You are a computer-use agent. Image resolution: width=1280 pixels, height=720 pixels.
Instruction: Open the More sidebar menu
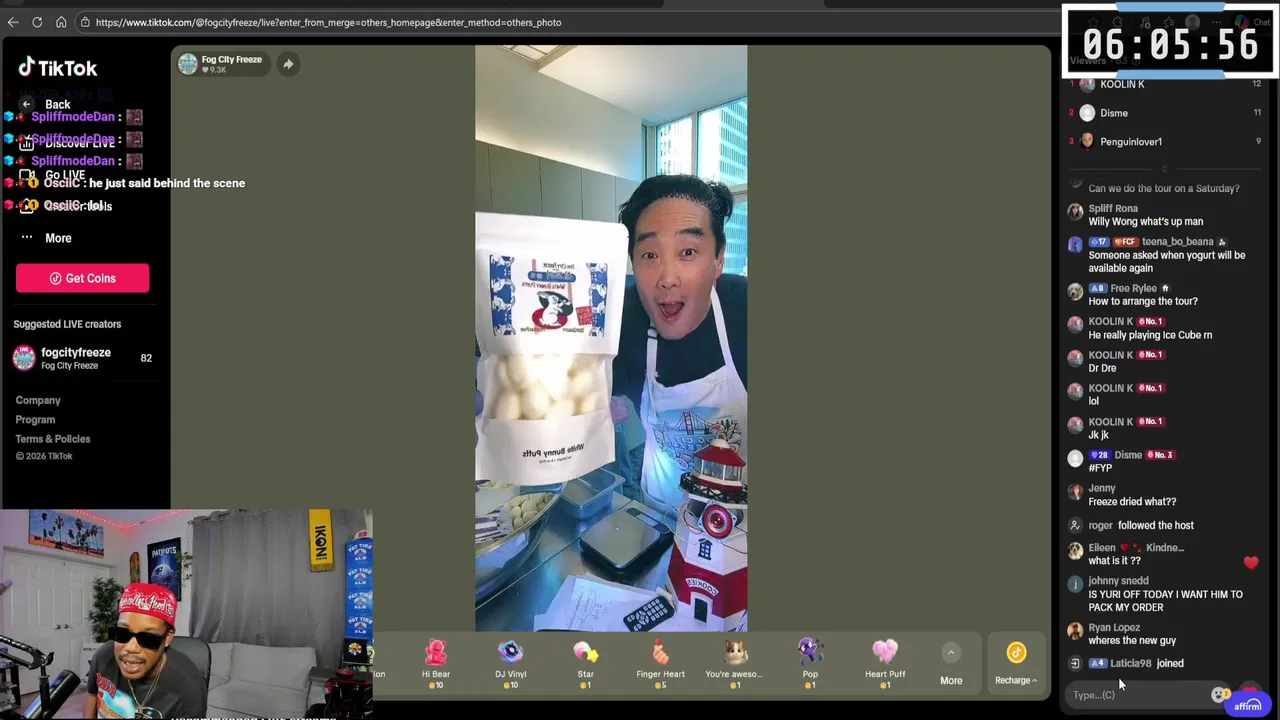point(45,238)
